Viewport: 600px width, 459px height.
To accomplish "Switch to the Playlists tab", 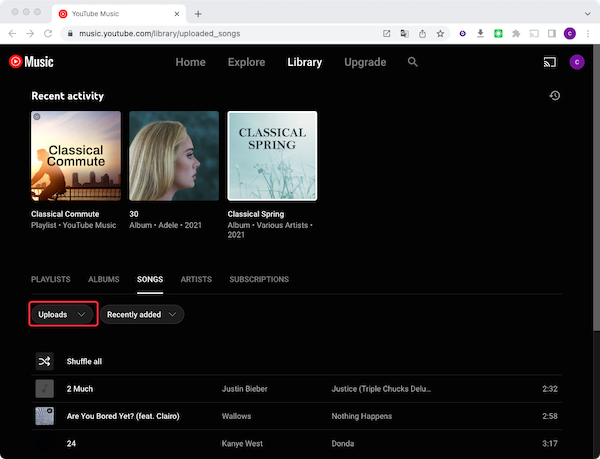I will (x=51, y=280).
